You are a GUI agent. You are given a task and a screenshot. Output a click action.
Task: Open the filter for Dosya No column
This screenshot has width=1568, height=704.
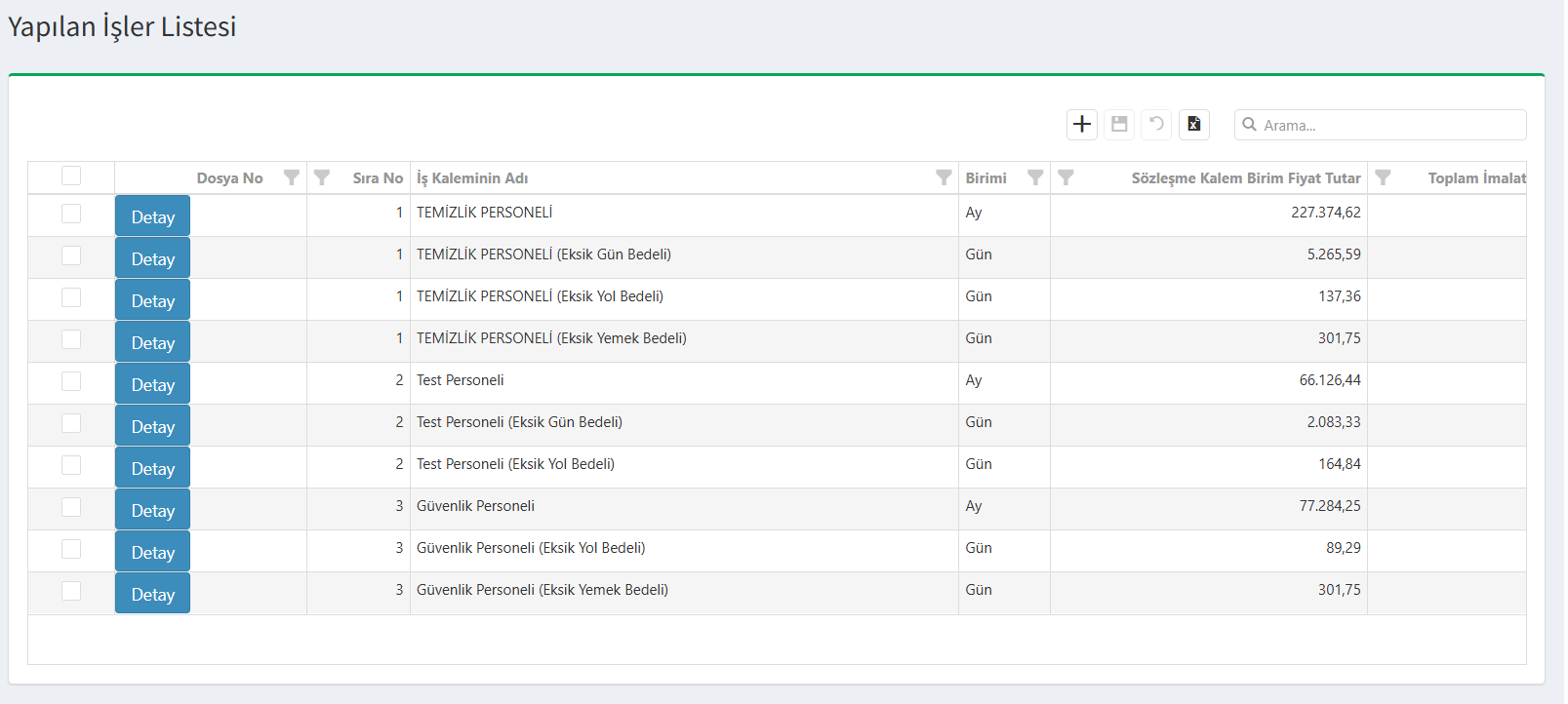pyautogui.click(x=291, y=177)
